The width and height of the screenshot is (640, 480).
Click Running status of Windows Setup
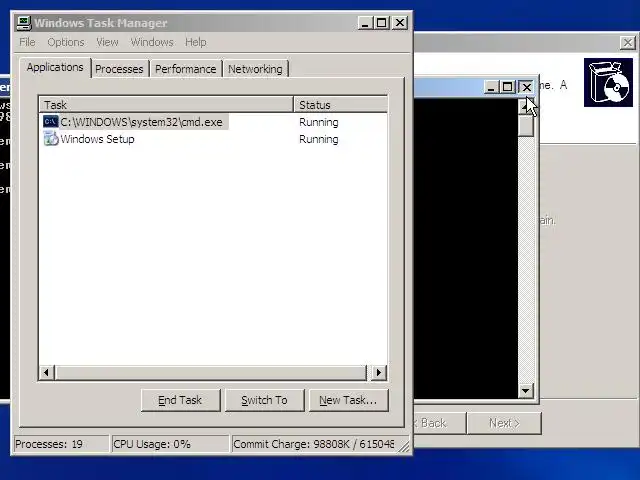point(318,139)
